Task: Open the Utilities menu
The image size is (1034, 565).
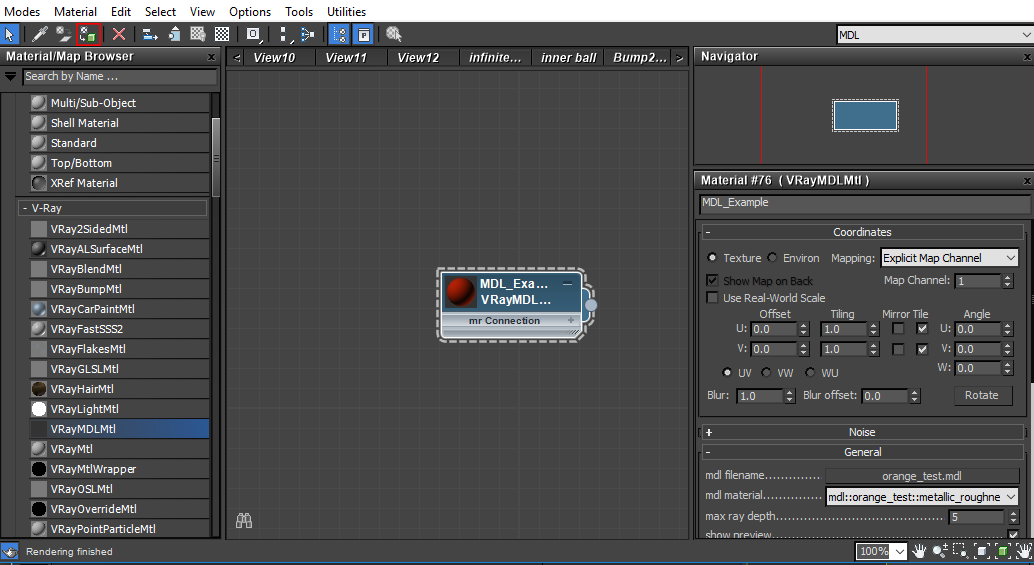Action: pyautogui.click(x=346, y=11)
